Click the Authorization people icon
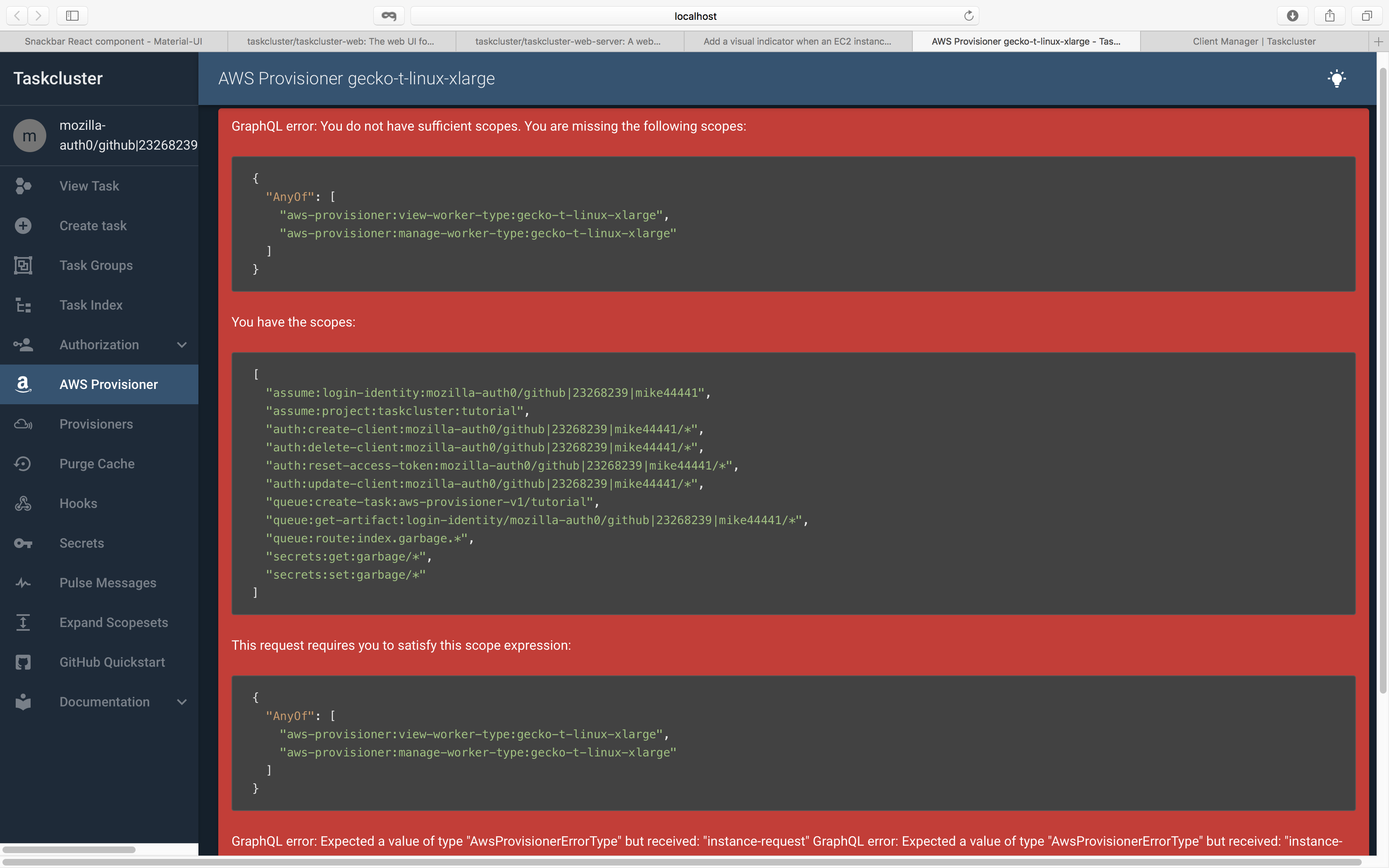The height and width of the screenshot is (868, 1389). click(x=23, y=344)
